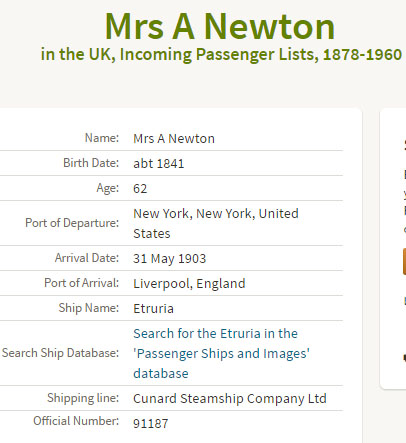Click the Official Number label
Viewport: 406px width, 443px height.
click(x=76, y=421)
